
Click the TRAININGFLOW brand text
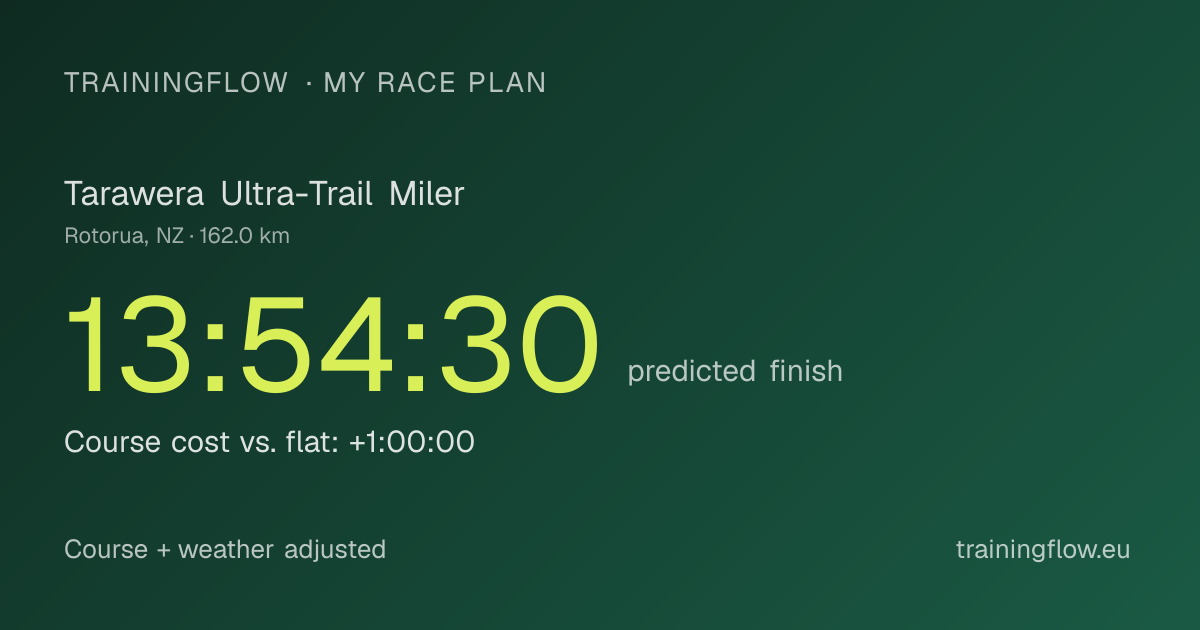click(x=176, y=83)
